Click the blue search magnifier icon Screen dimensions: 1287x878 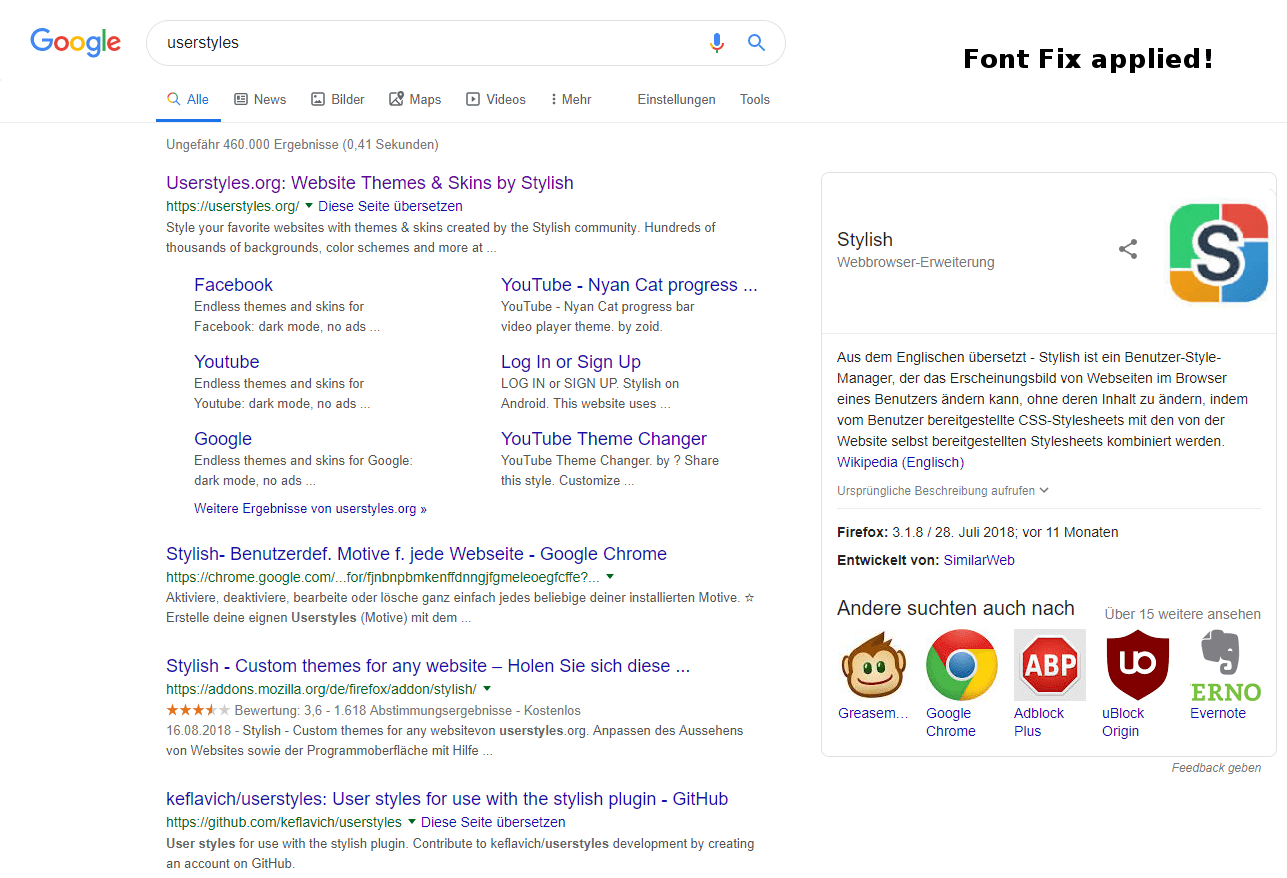click(757, 42)
